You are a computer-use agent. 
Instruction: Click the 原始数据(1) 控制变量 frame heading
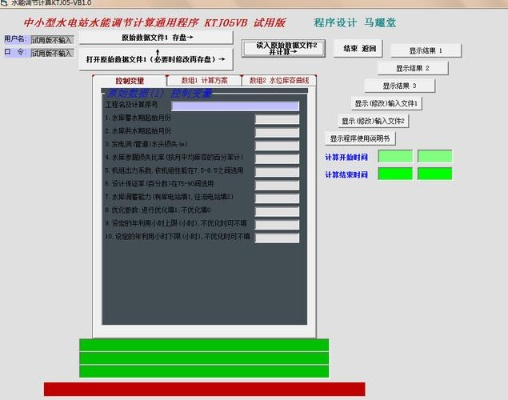tap(159, 94)
